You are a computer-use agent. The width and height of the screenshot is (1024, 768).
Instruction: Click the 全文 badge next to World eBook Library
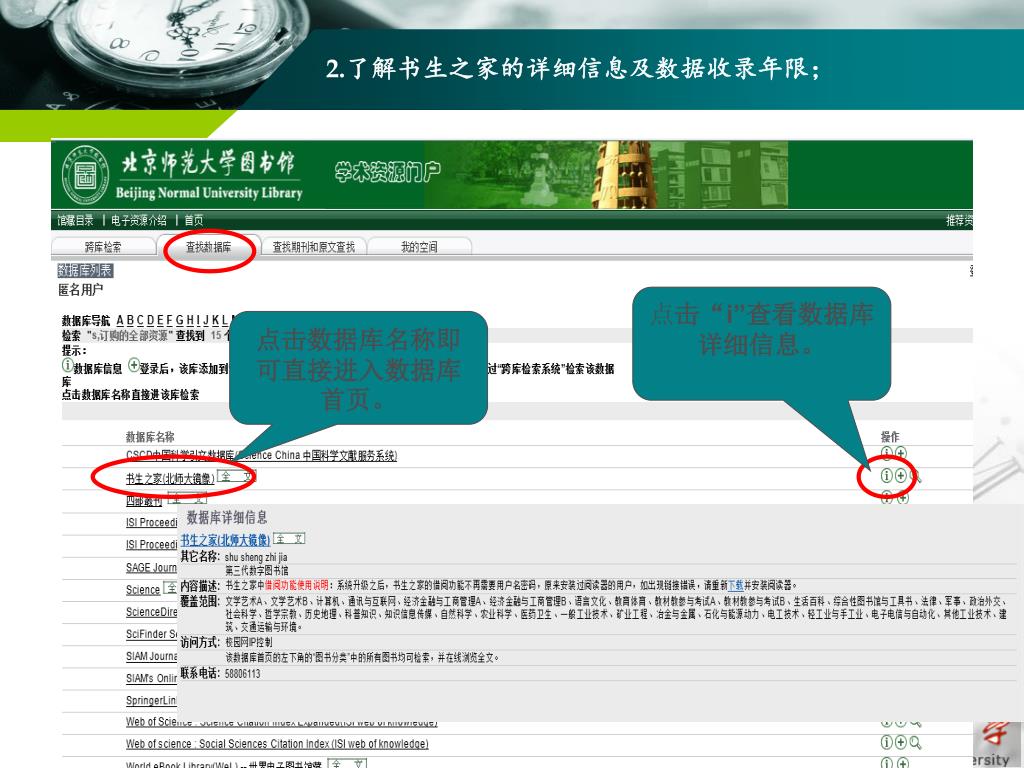(x=346, y=763)
